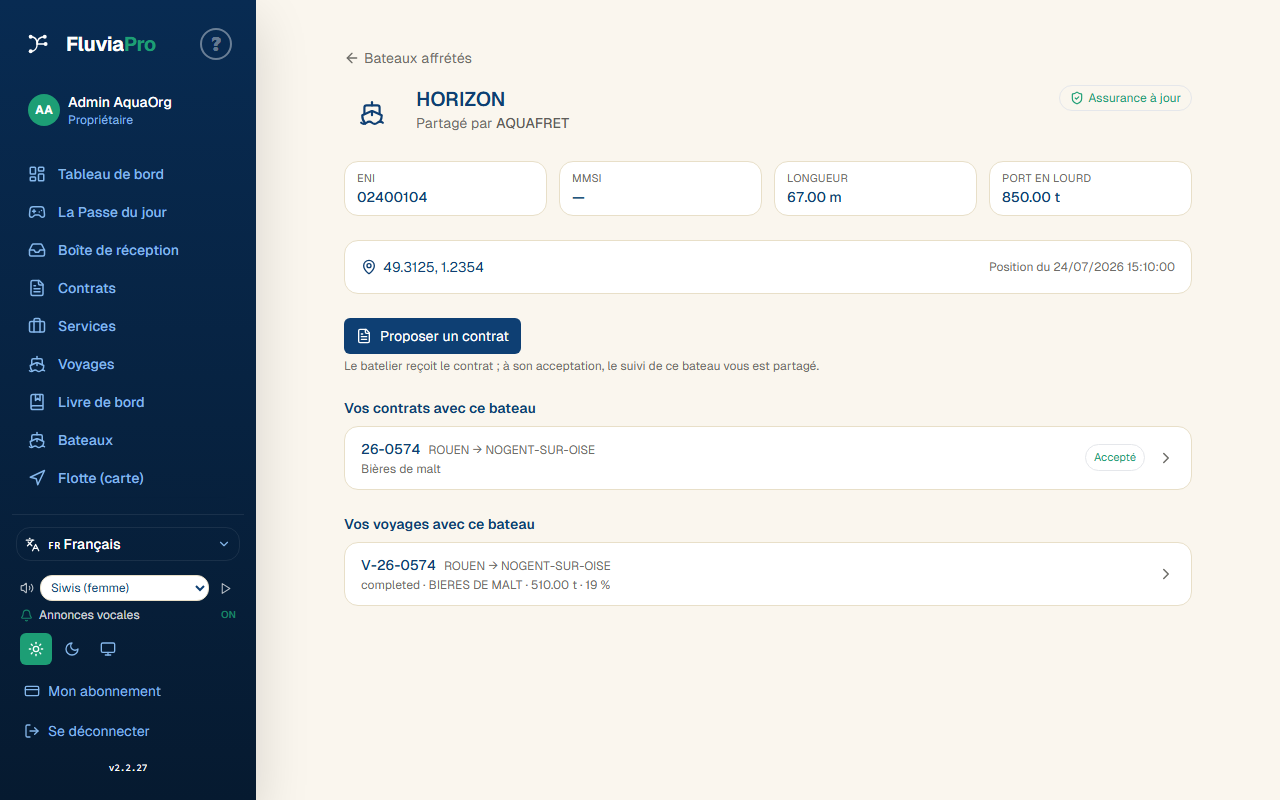Screen dimensions: 1280x800
Task: Click the translate language icon
Action: pos(33,544)
